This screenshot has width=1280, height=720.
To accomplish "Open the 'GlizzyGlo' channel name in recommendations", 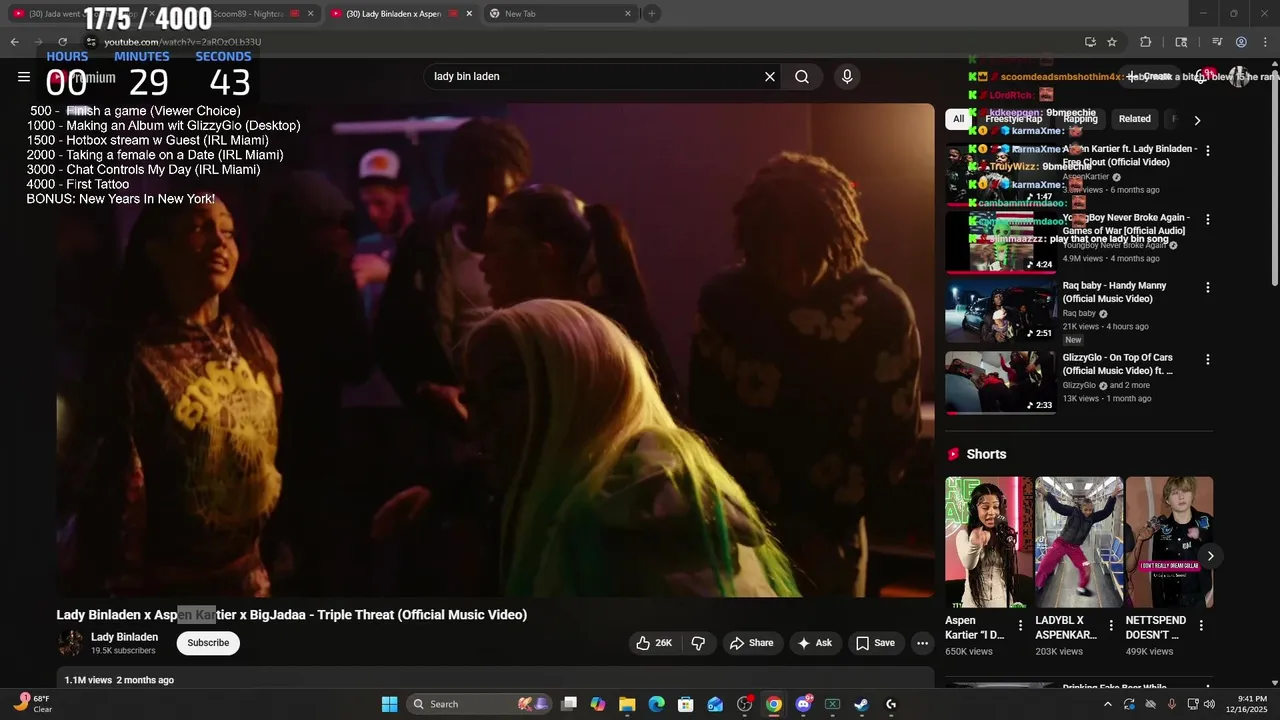I will 1079,385.
